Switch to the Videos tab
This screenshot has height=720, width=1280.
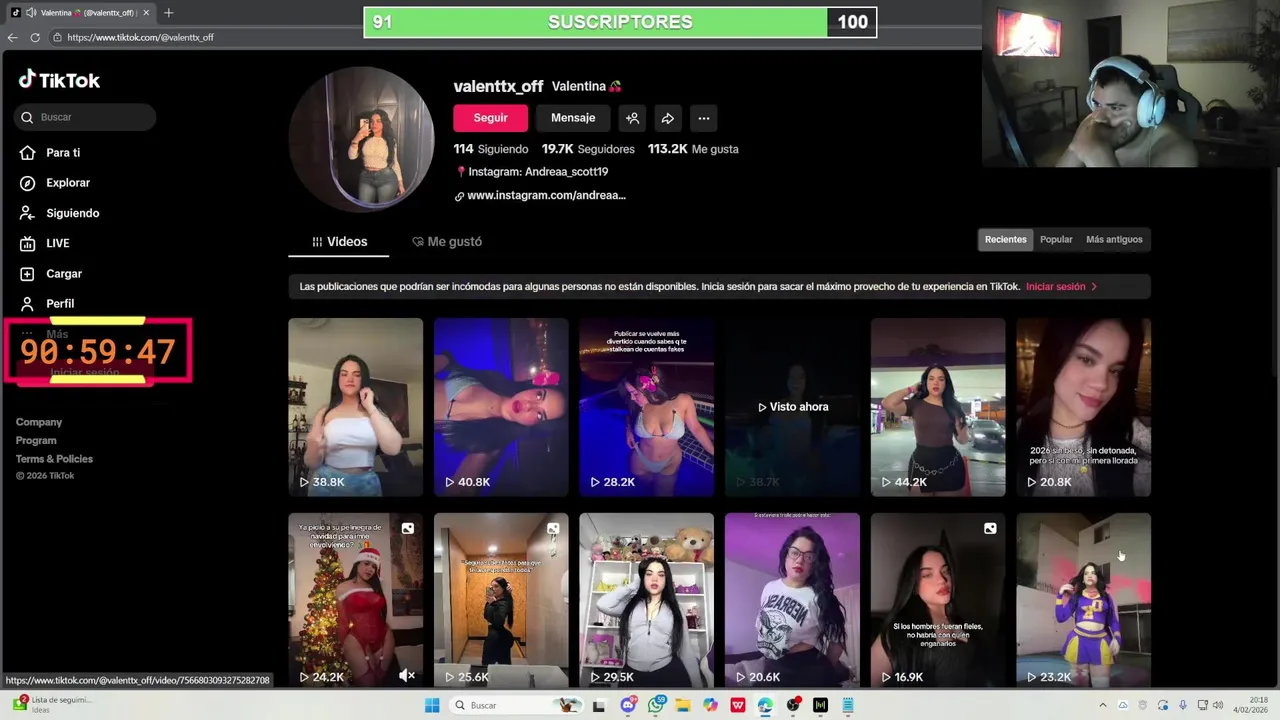[x=339, y=242]
